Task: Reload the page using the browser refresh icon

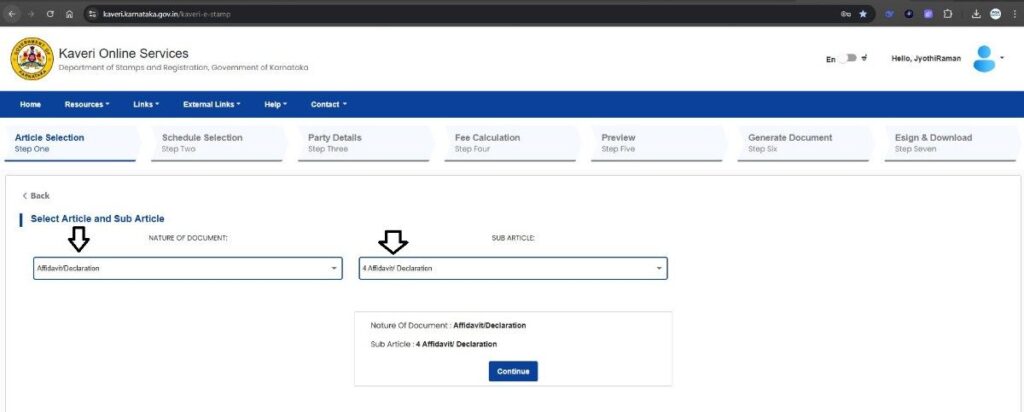Action: click(x=50, y=14)
